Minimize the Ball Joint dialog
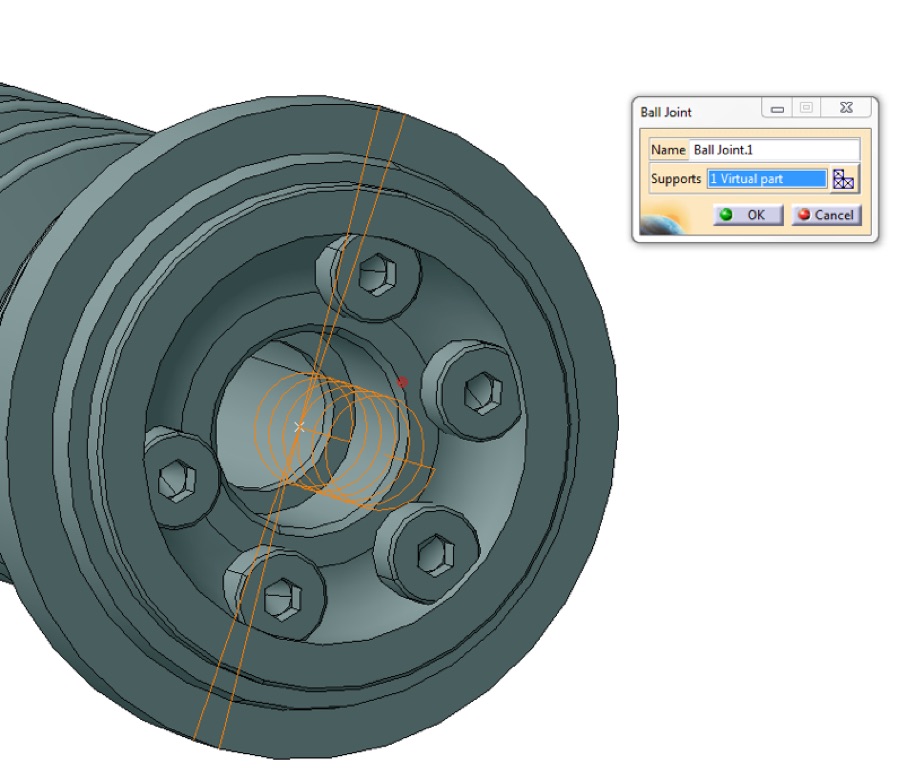This screenshot has width=907, height=780. 777,108
